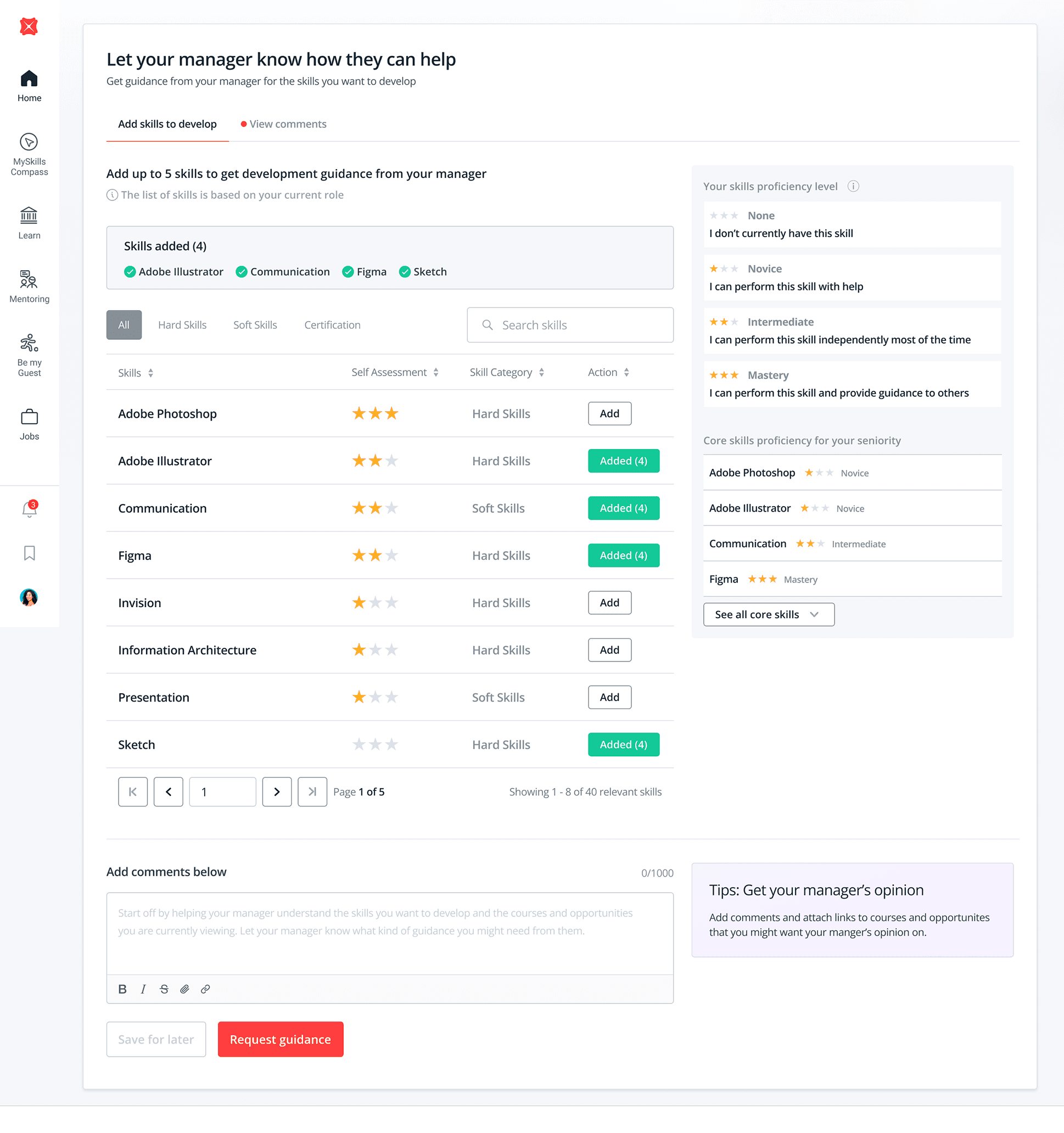Apply strikethrough formatting in comment editor

(x=164, y=989)
